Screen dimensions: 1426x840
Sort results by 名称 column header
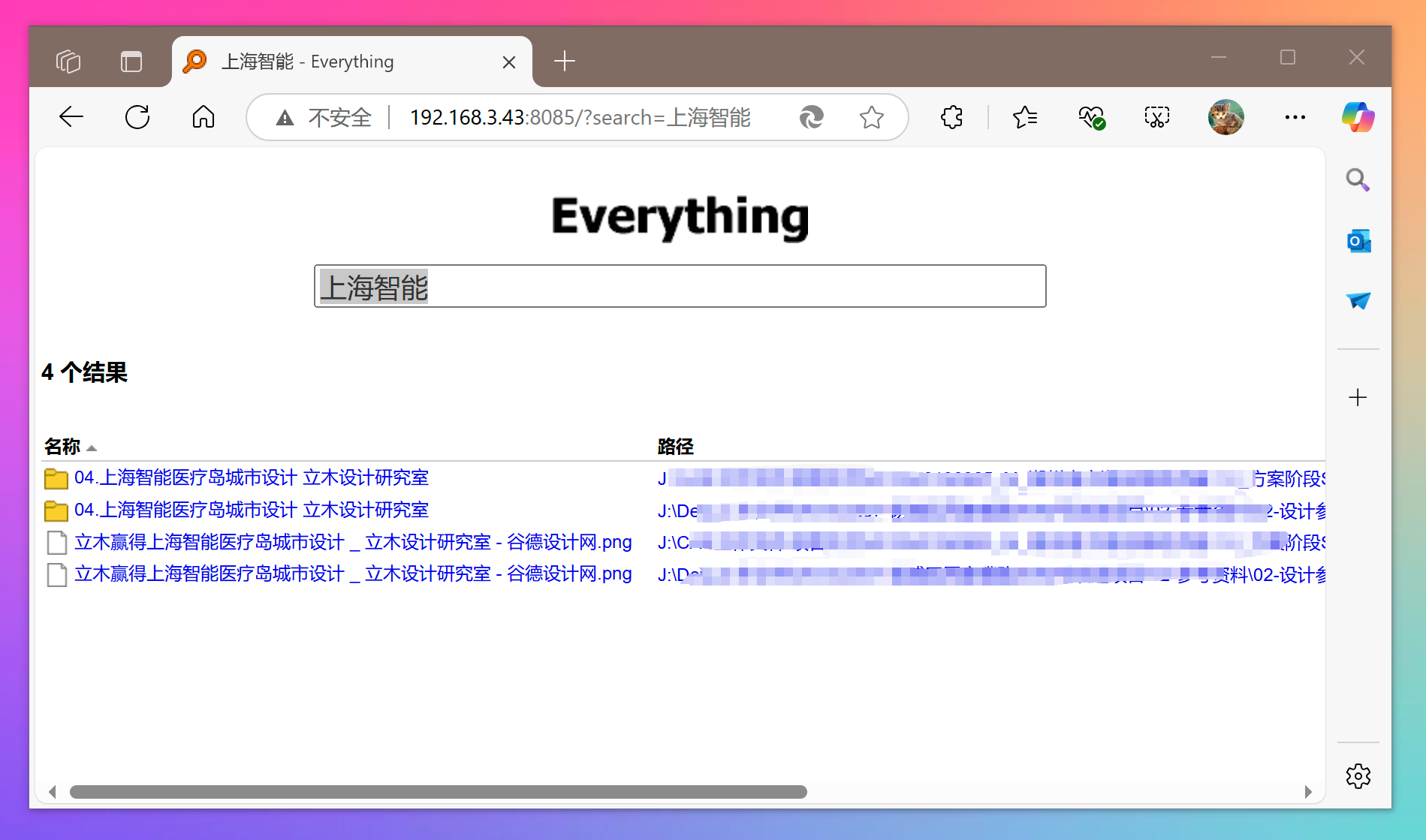click(x=62, y=447)
